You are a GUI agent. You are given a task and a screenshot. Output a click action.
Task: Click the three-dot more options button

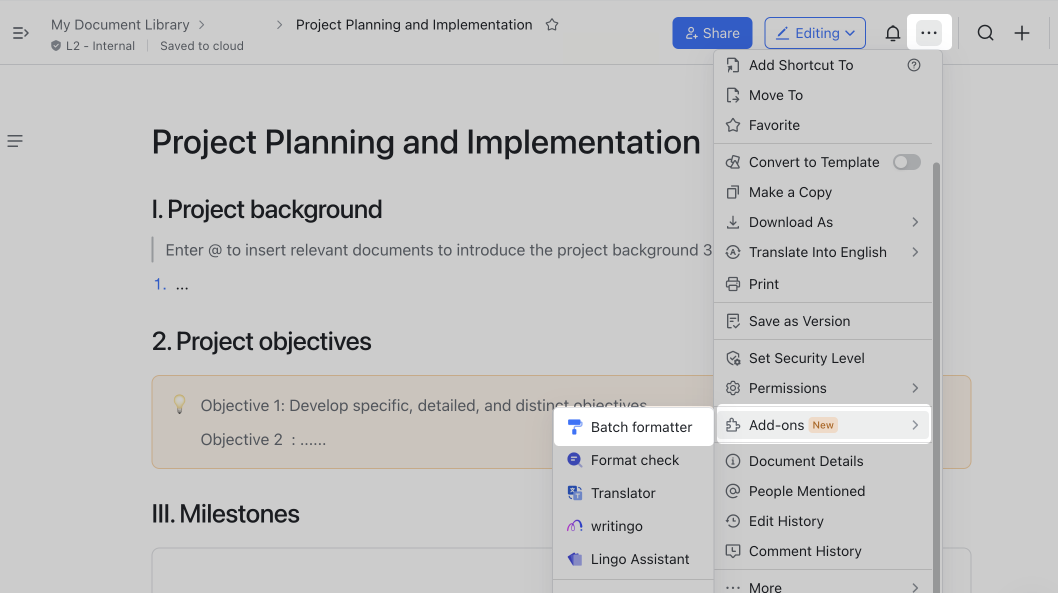tap(929, 33)
